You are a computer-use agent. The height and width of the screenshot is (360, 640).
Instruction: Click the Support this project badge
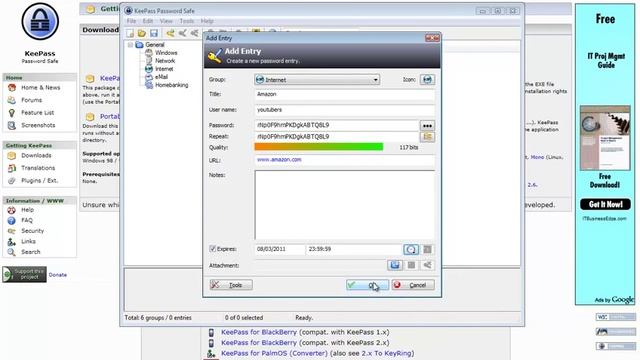pos(24,274)
